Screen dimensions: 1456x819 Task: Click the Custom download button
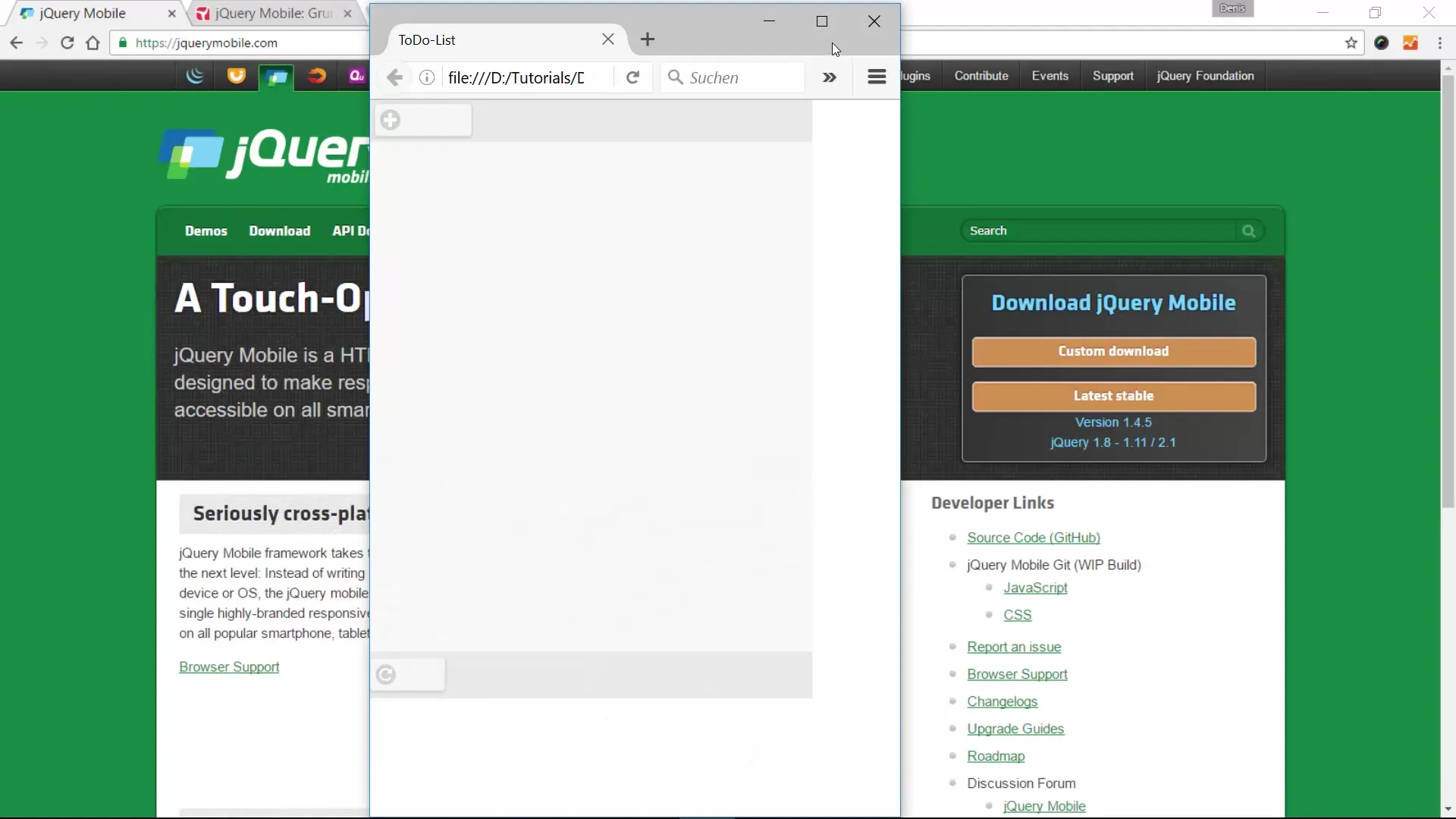click(1114, 352)
